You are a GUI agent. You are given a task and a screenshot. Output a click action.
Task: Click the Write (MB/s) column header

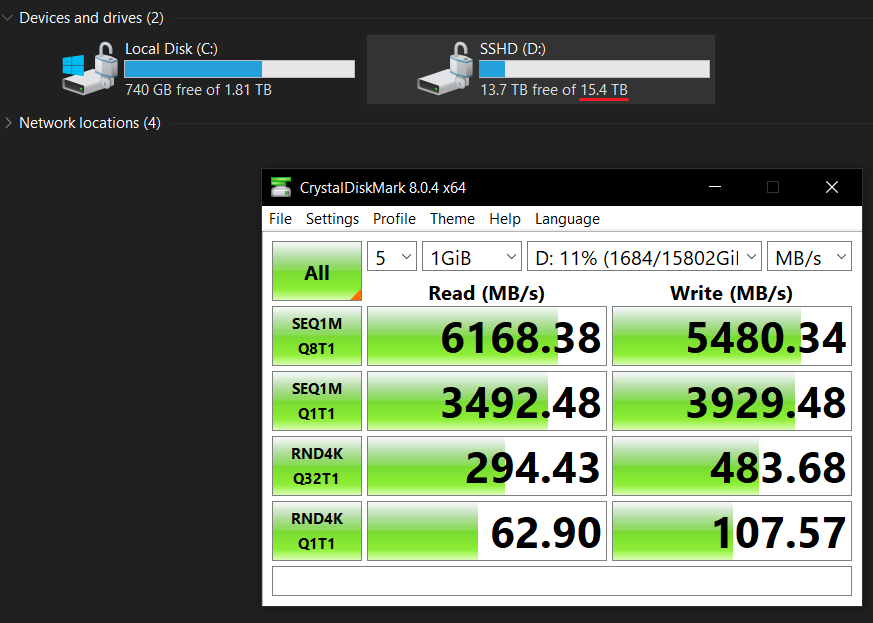(731, 293)
